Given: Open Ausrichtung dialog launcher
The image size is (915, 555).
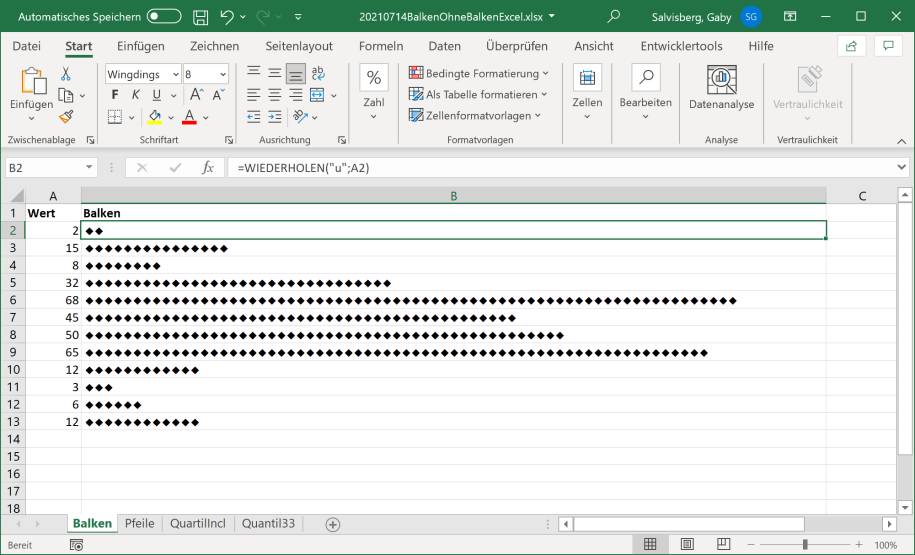Looking at the screenshot, I should (341, 140).
